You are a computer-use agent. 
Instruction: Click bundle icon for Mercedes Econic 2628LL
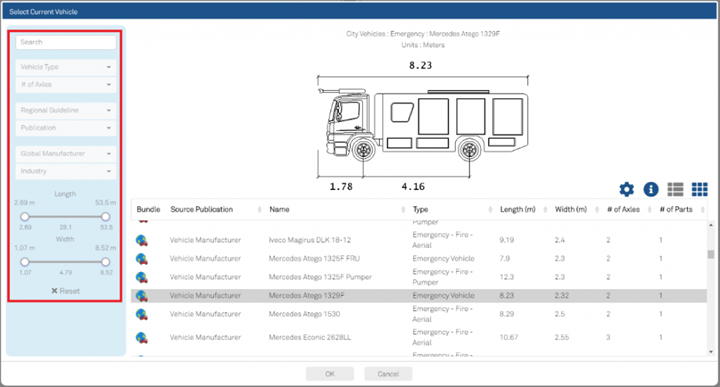pos(142,337)
